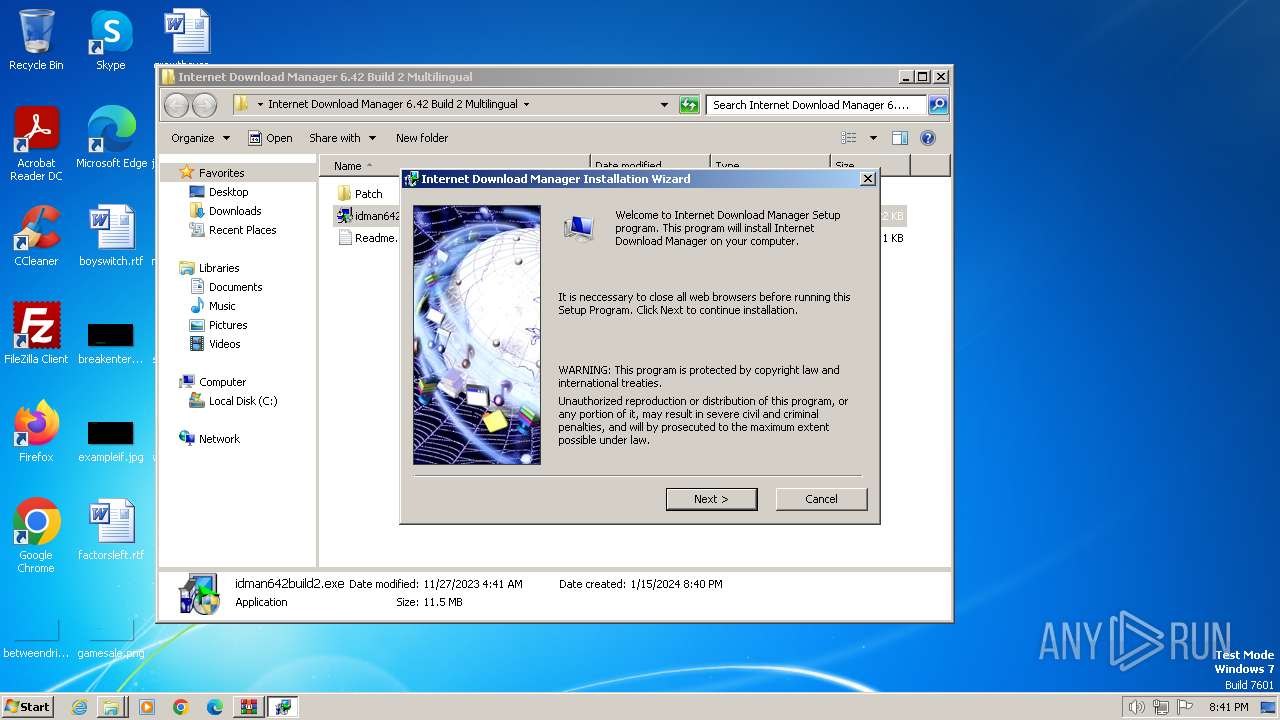Click IDM installer taskbar button
Image resolution: width=1280 pixels, height=720 pixels.
tap(283, 707)
